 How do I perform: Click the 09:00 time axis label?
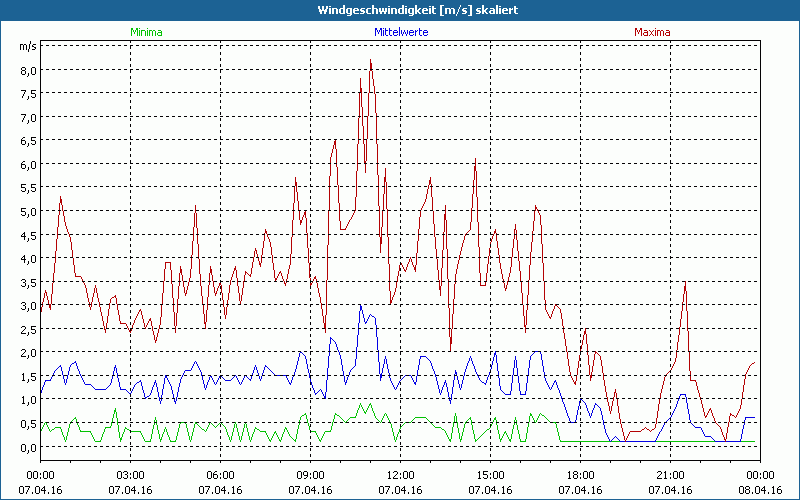tap(310, 475)
